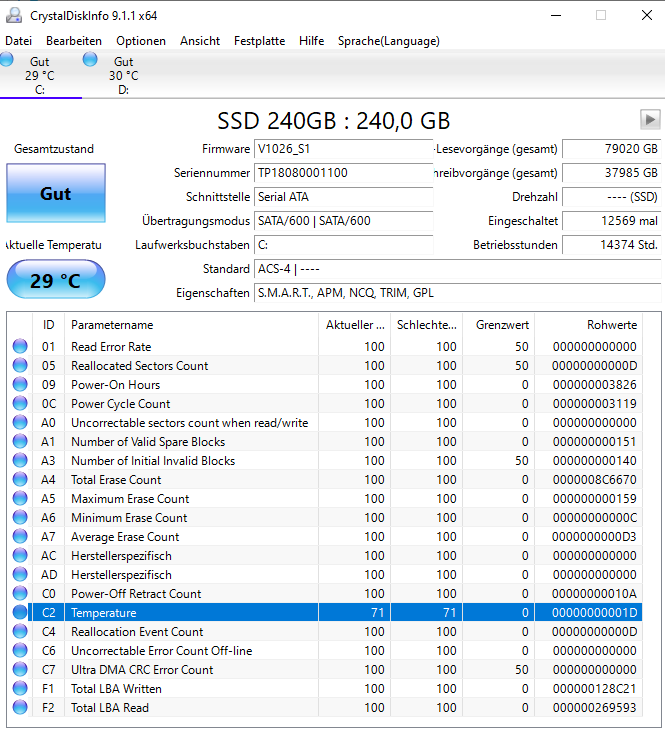Click status orb for Total Erase Count
The width and height of the screenshot is (665, 733).
pyautogui.click(x=20, y=480)
